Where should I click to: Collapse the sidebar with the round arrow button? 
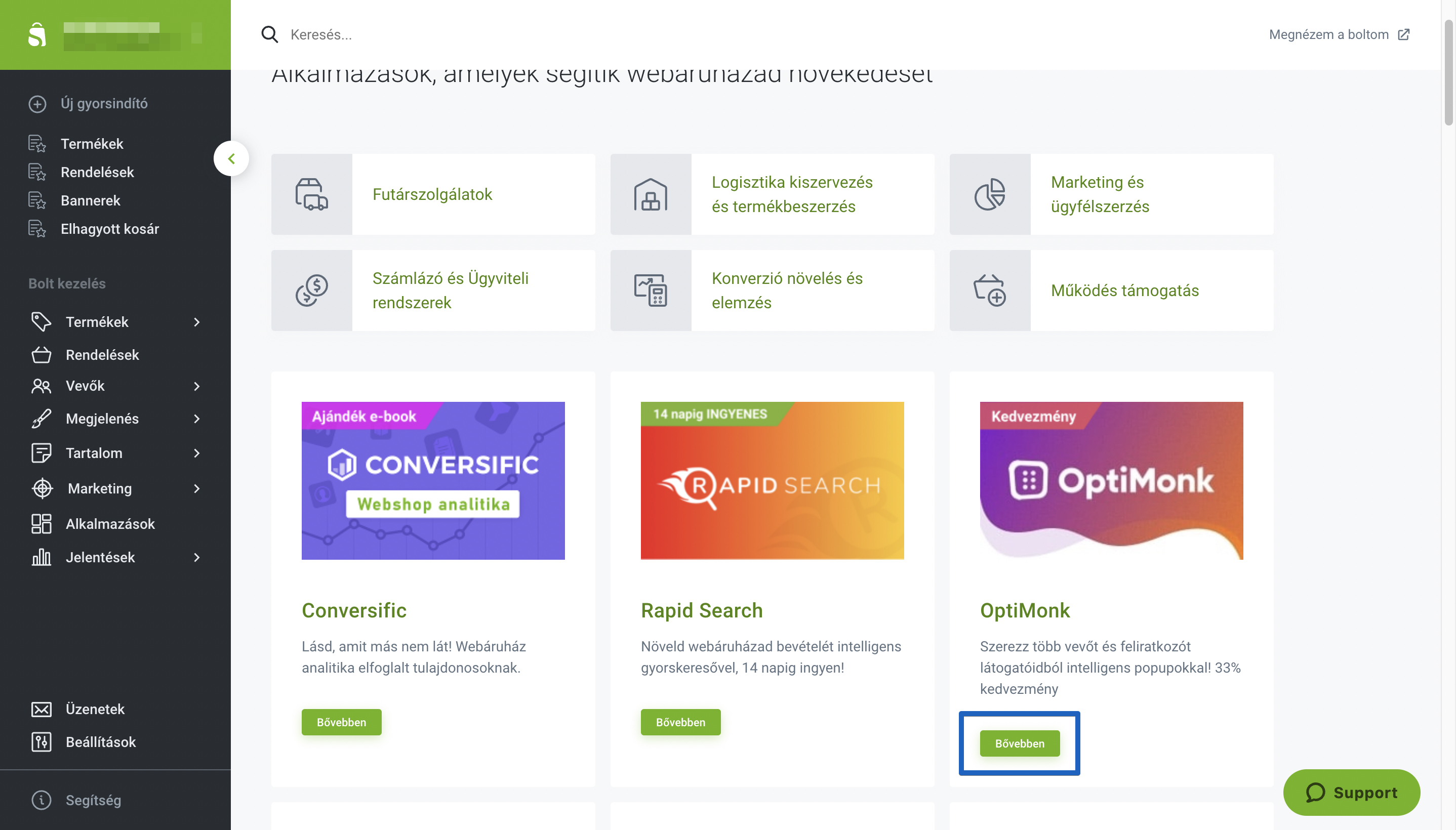[x=231, y=158]
